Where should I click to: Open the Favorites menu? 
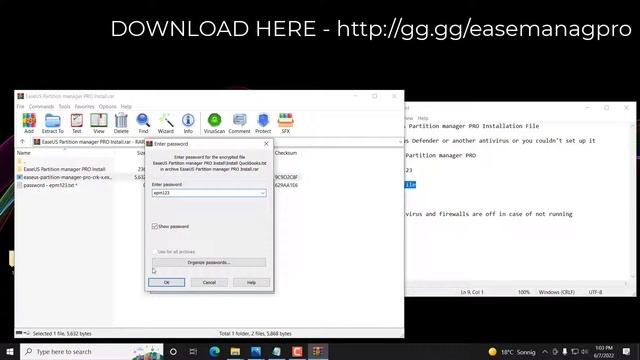(x=84, y=107)
